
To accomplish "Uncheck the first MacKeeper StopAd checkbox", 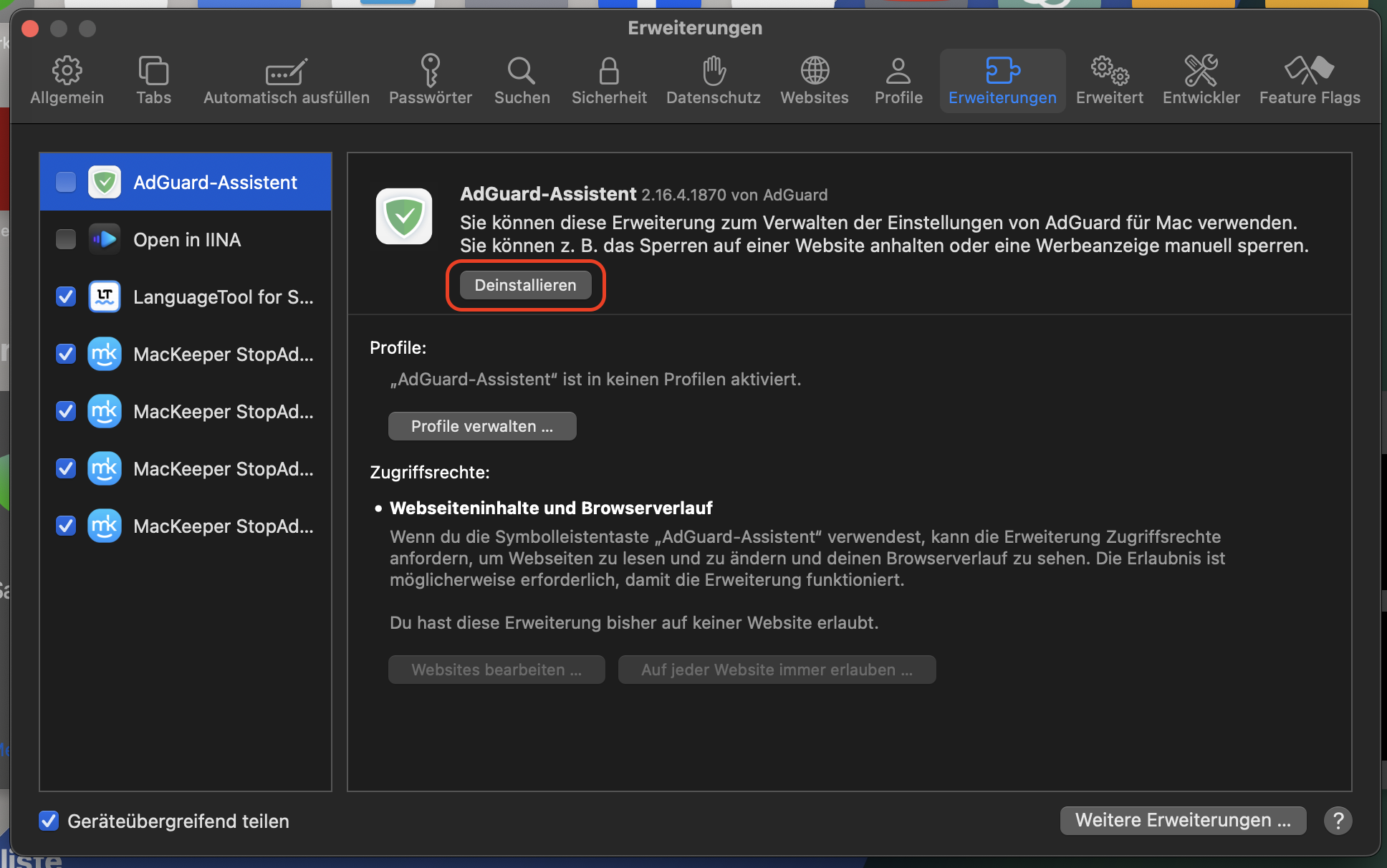I will [66, 354].
